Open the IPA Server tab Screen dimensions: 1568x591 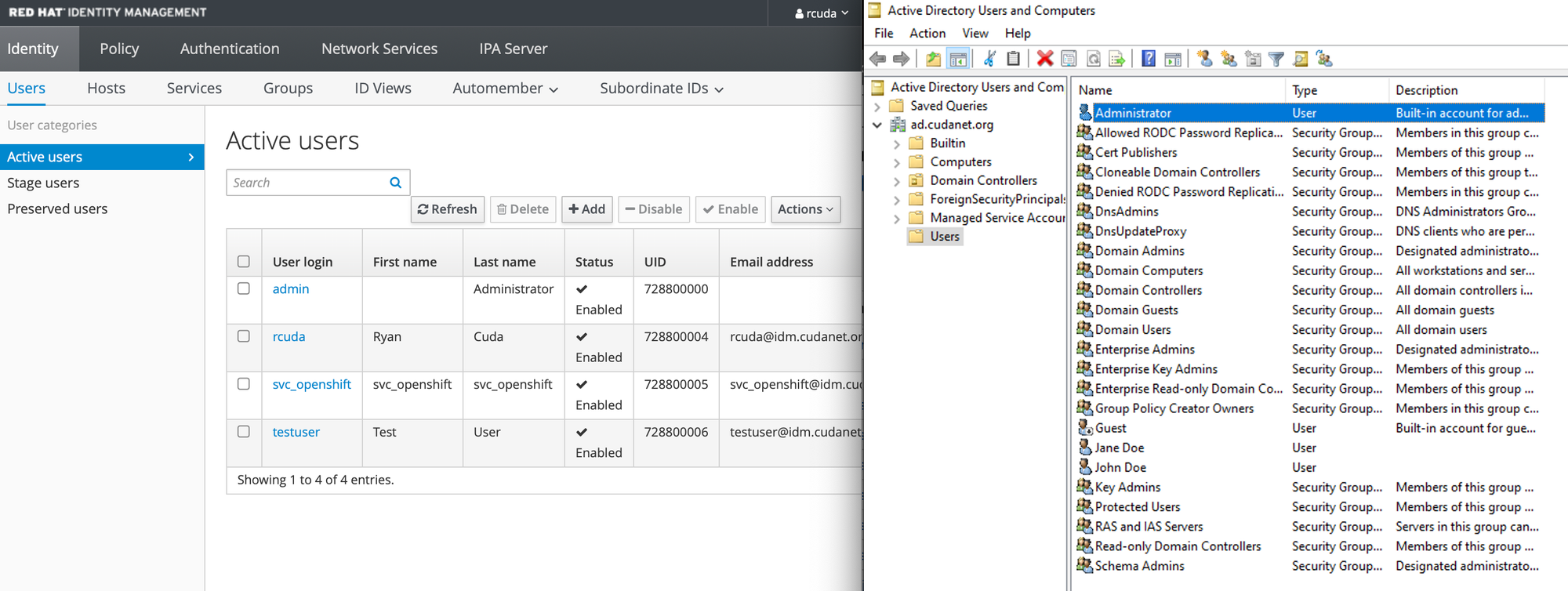tap(514, 49)
